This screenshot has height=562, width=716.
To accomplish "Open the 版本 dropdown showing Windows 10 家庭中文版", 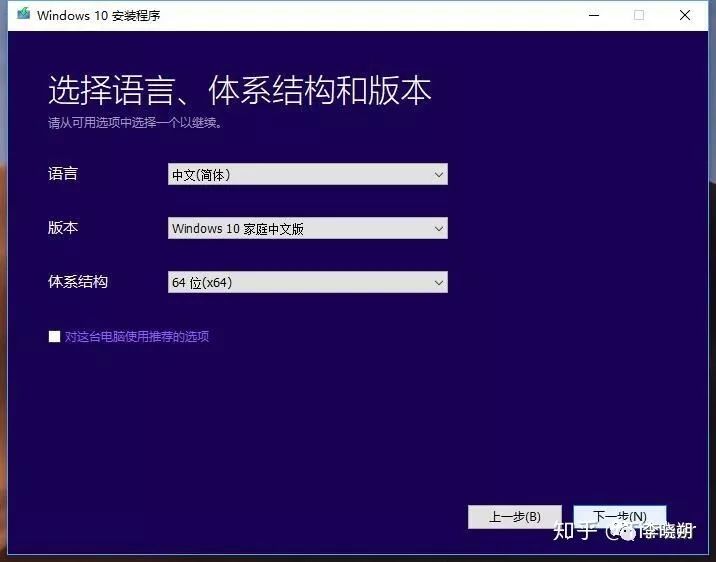I will tap(308, 228).
